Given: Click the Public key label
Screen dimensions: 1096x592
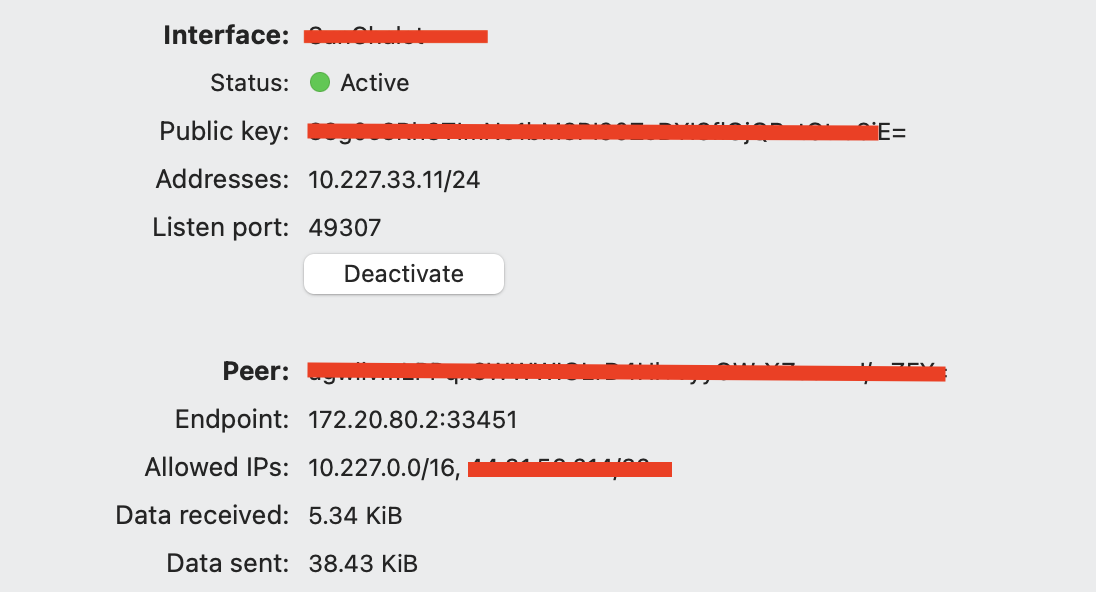Looking at the screenshot, I should tap(224, 131).
